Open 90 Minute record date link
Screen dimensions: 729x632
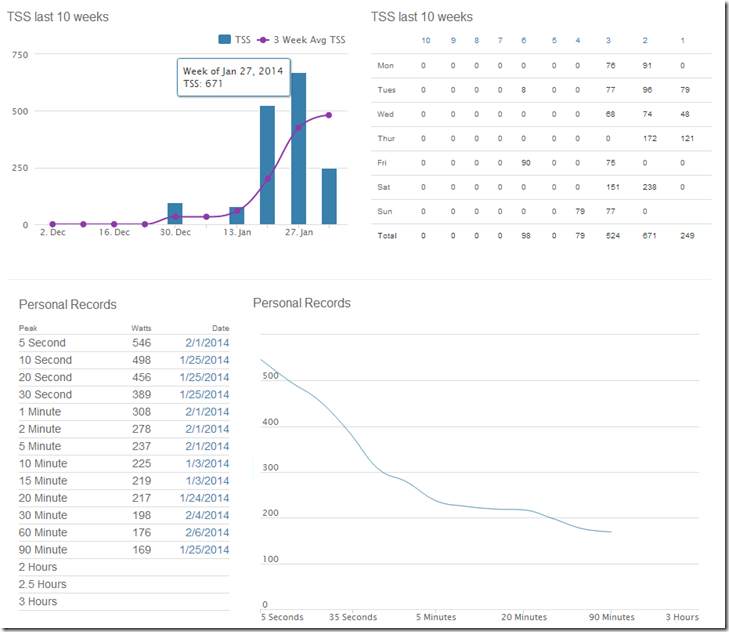click(x=204, y=549)
